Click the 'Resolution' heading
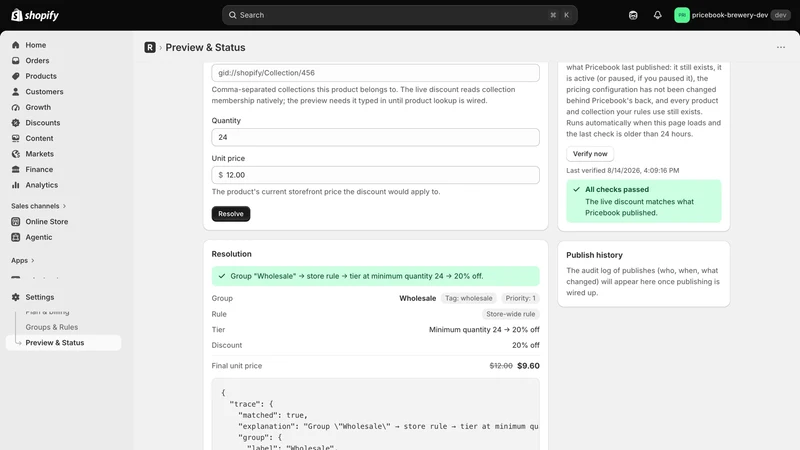Screen dimensions: 800x450 pos(232,254)
